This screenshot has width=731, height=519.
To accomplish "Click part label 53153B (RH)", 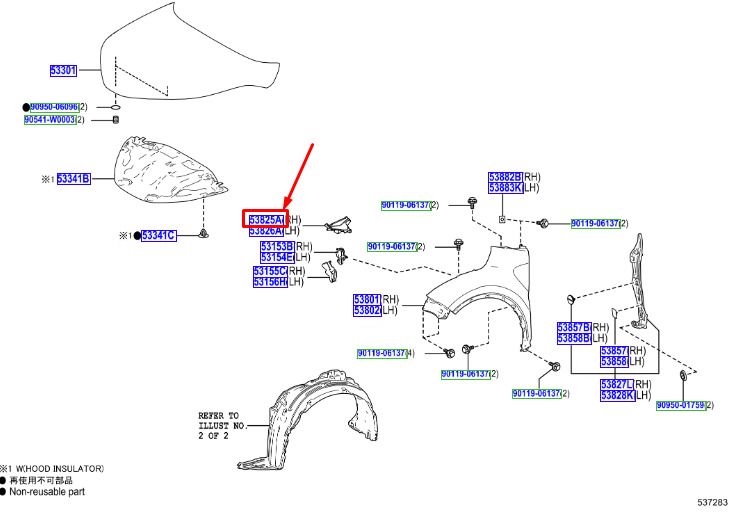I will point(277,246).
